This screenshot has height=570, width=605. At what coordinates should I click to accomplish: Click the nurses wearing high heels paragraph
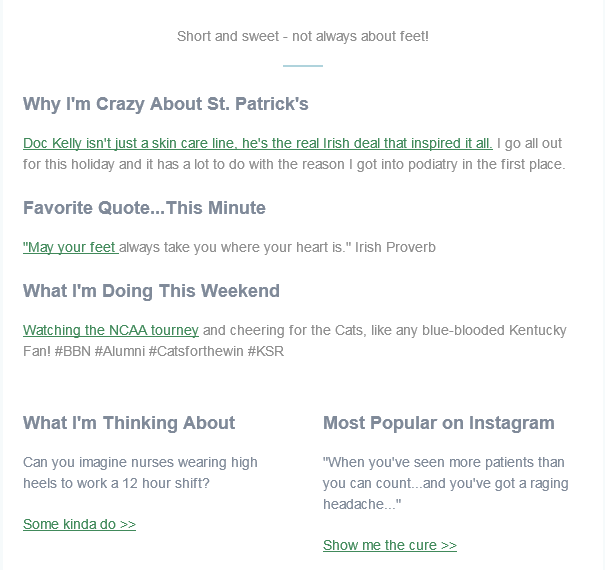click(140, 473)
